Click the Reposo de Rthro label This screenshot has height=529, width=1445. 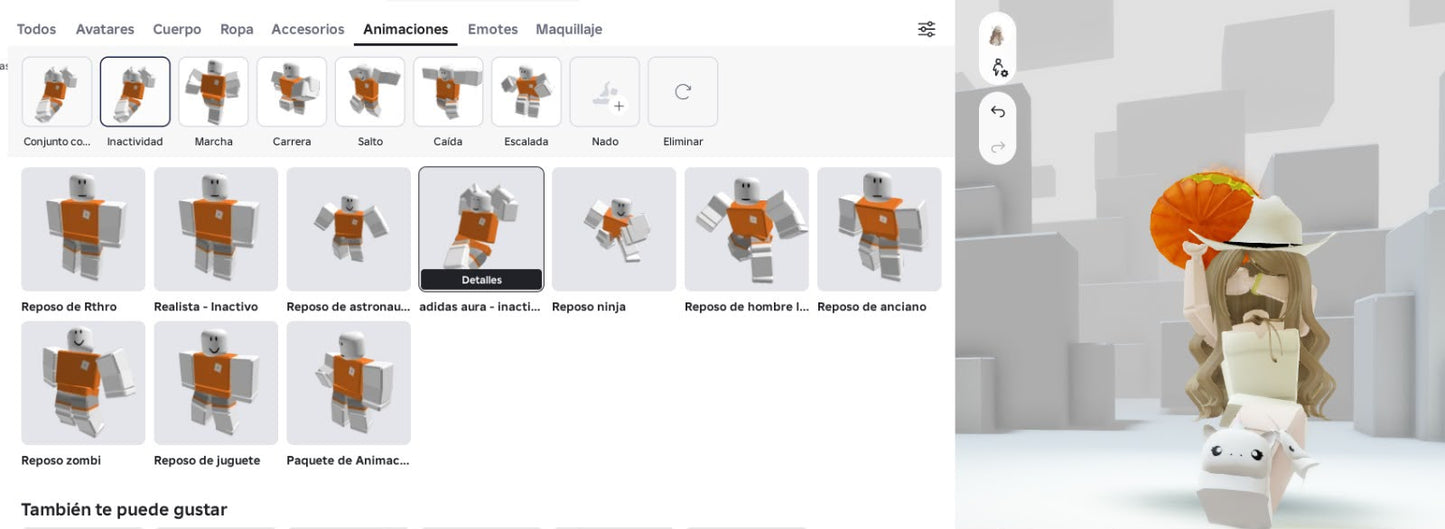[x=69, y=307]
